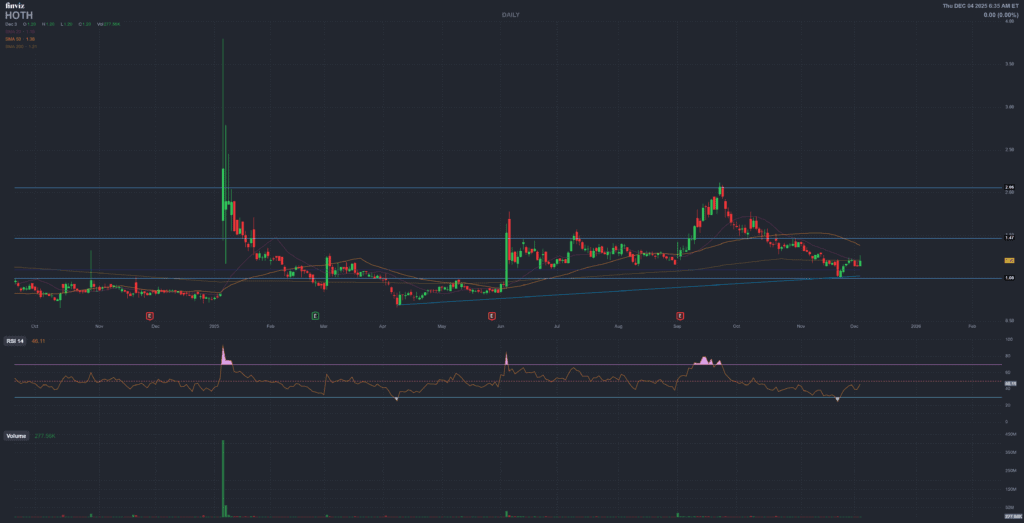This screenshot has width=1024, height=523.
Task: Click the orange current price tag on axis
Action: pos(1009,260)
